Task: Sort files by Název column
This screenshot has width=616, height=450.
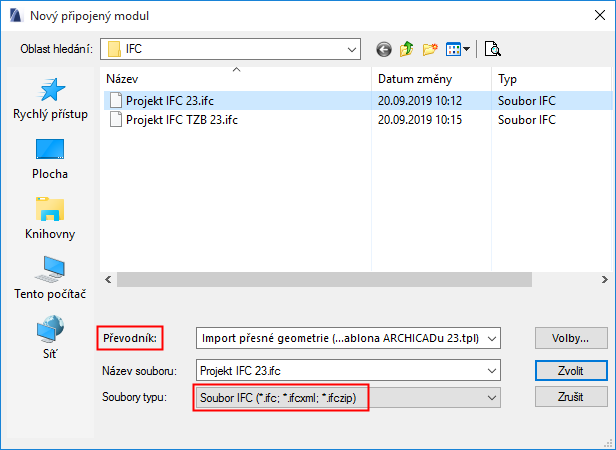Action: coord(236,78)
